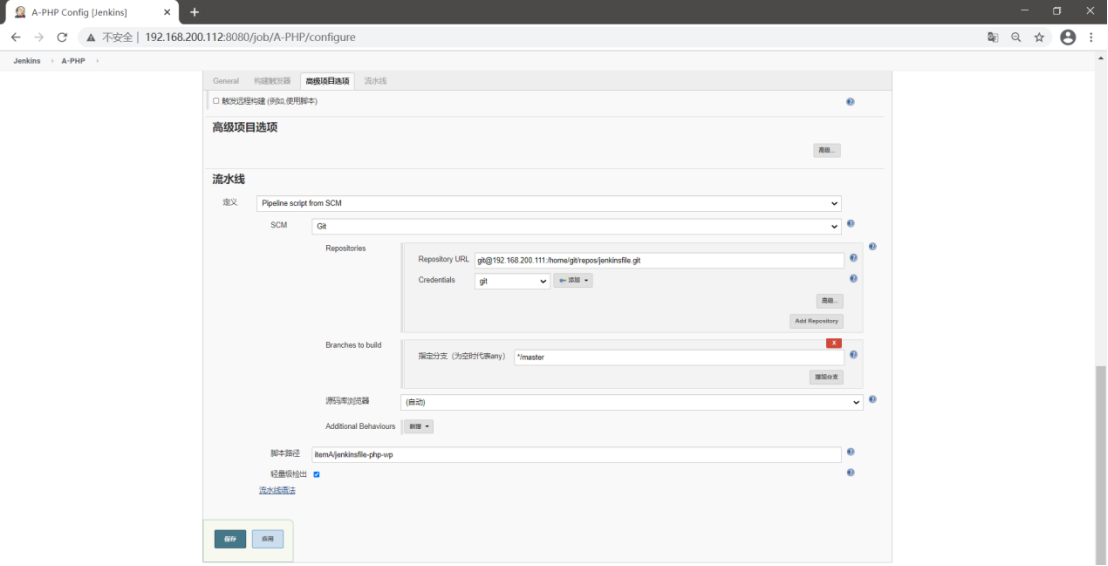Switch to the 流水线 tab

pos(375,81)
